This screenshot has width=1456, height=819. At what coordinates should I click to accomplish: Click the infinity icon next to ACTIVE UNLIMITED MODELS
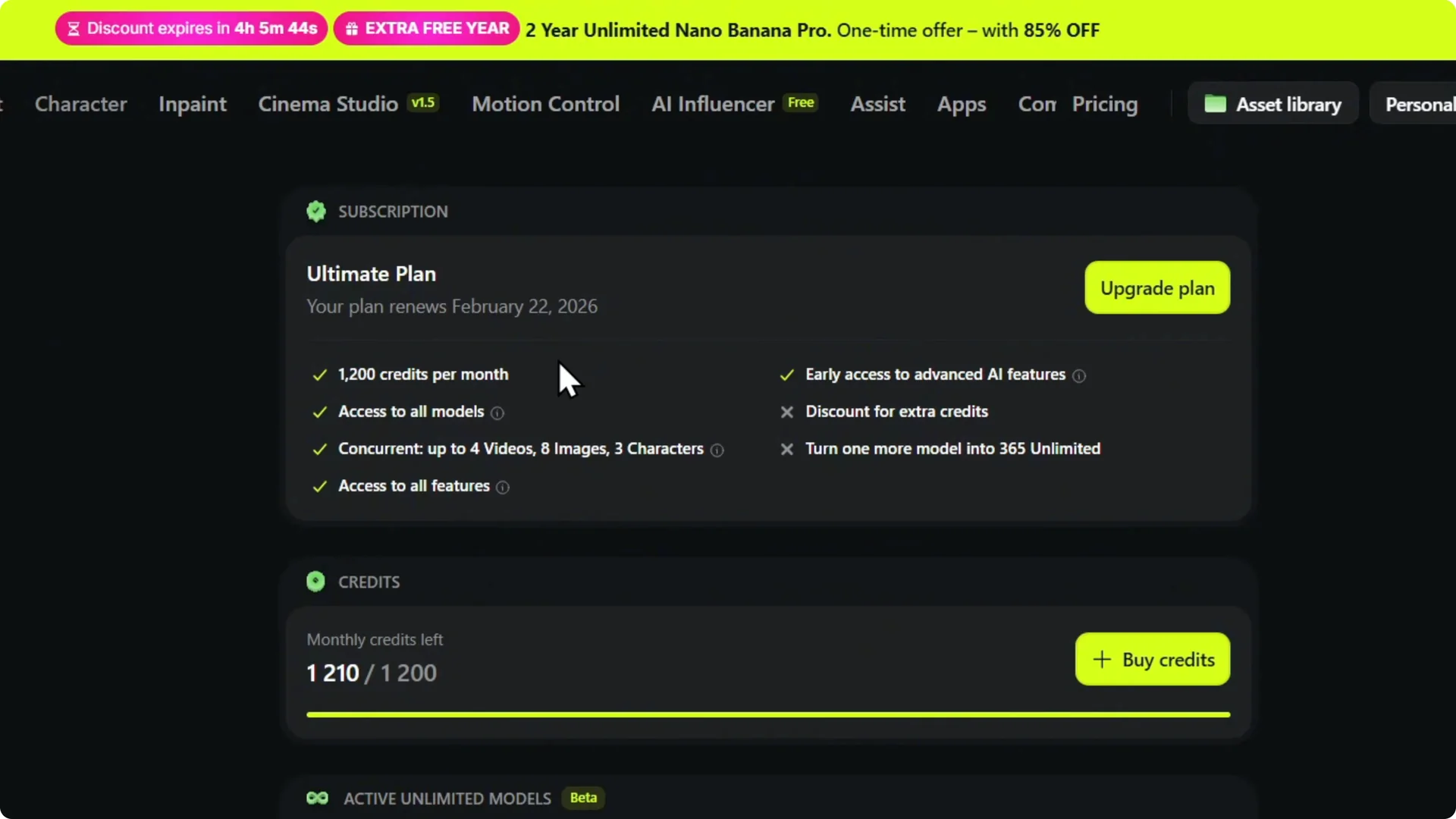pyautogui.click(x=317, y=798)
